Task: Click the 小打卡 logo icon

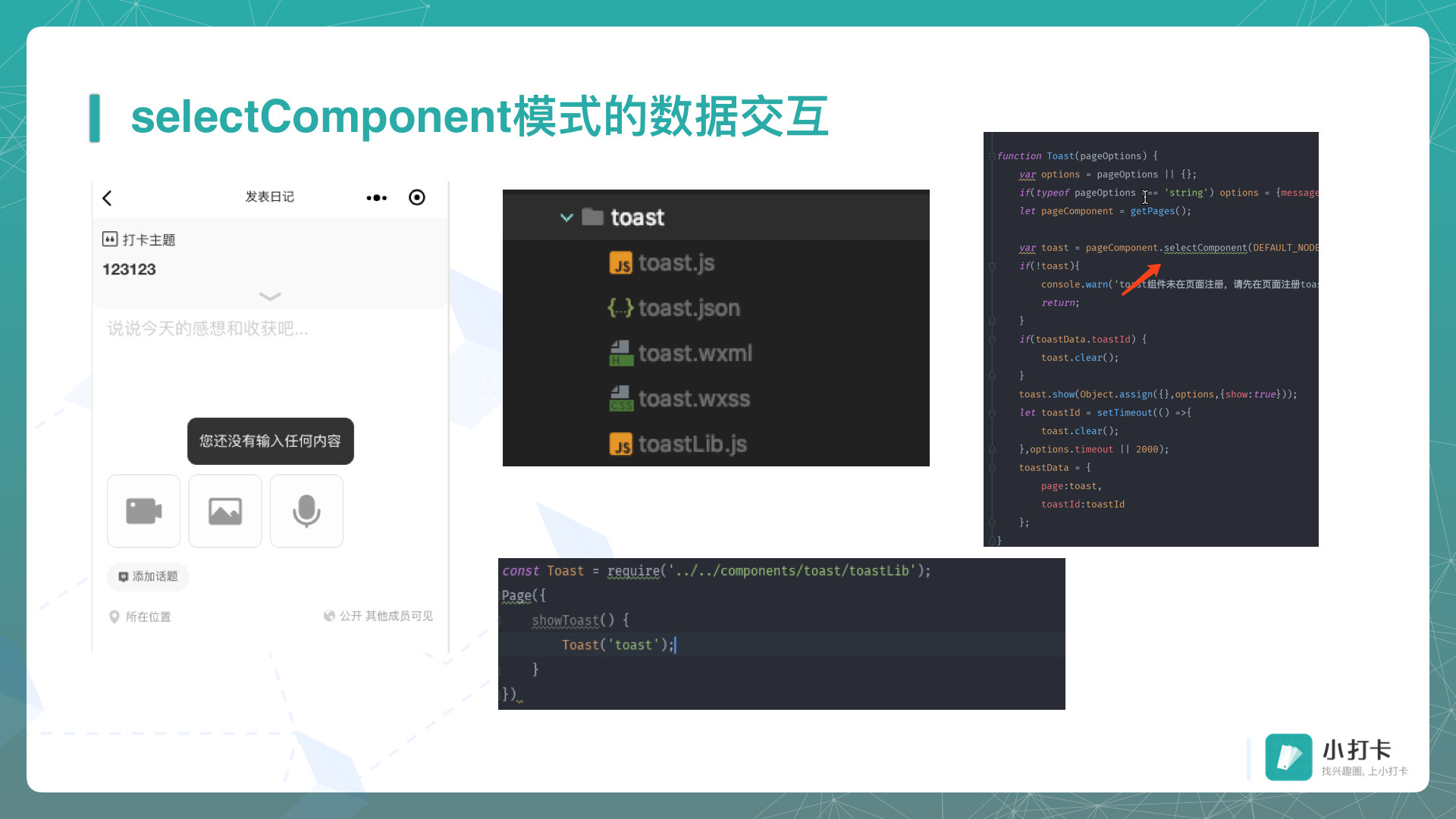Action: (1288, 757)
